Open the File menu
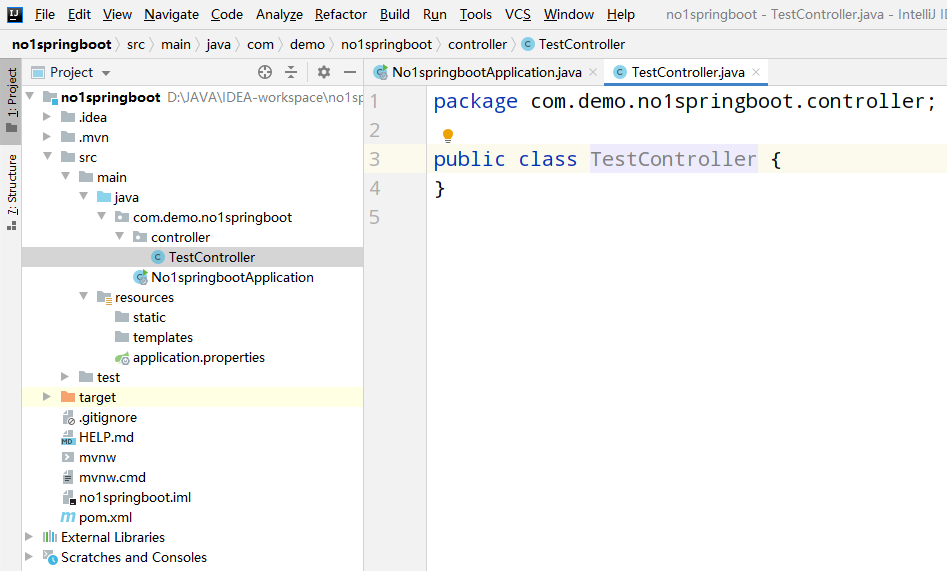This screenshot has height=571, width=947. pos(45,15)
